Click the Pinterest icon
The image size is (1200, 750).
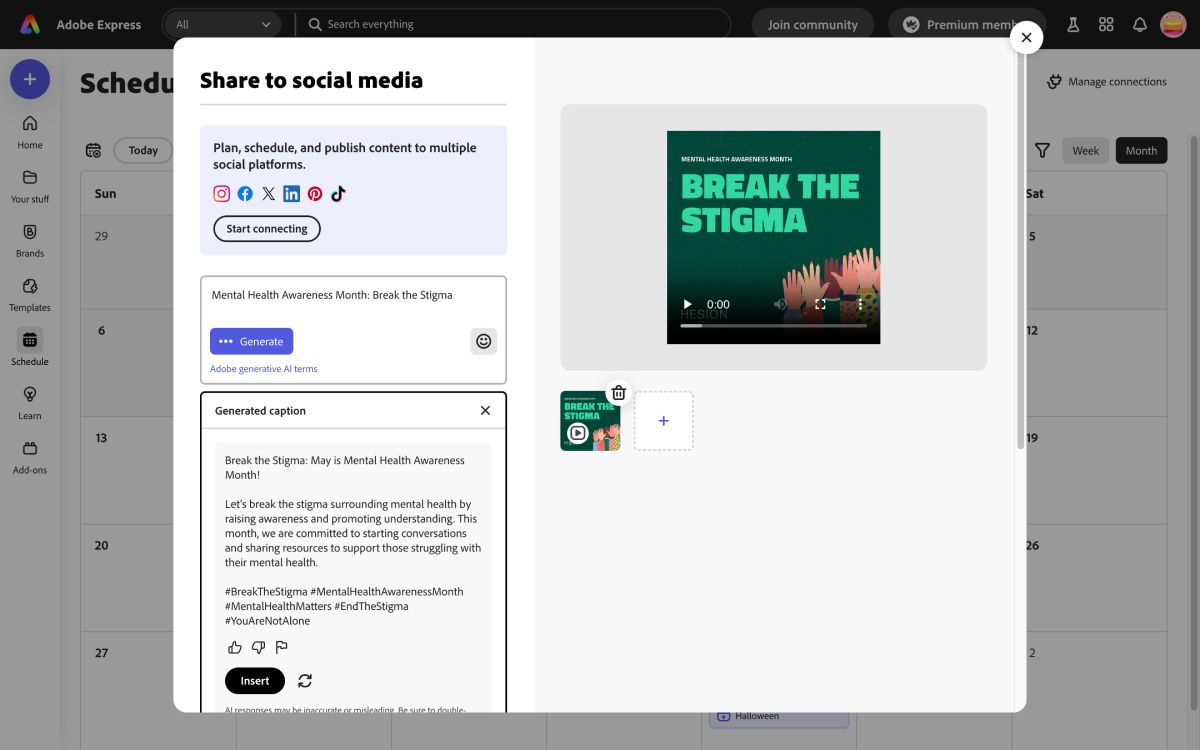point(315,194)
